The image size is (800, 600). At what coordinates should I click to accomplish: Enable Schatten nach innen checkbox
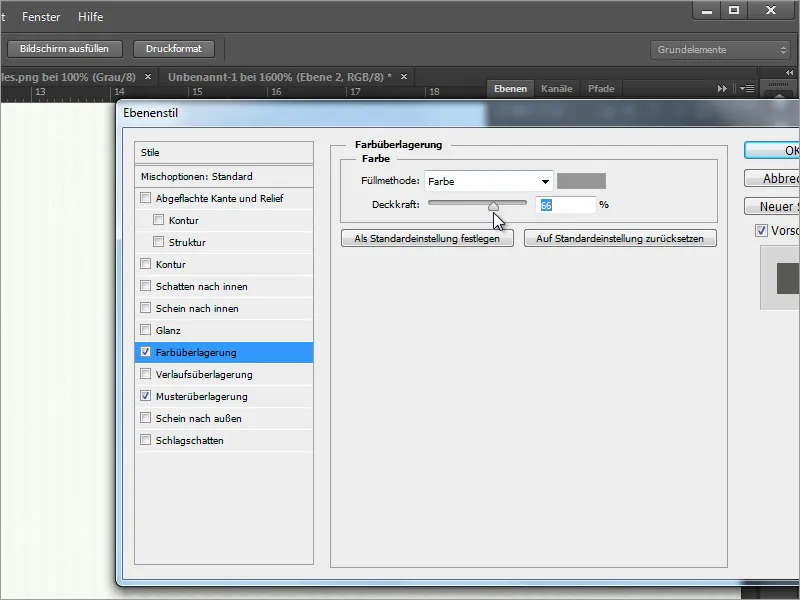[x=145, y=285]
